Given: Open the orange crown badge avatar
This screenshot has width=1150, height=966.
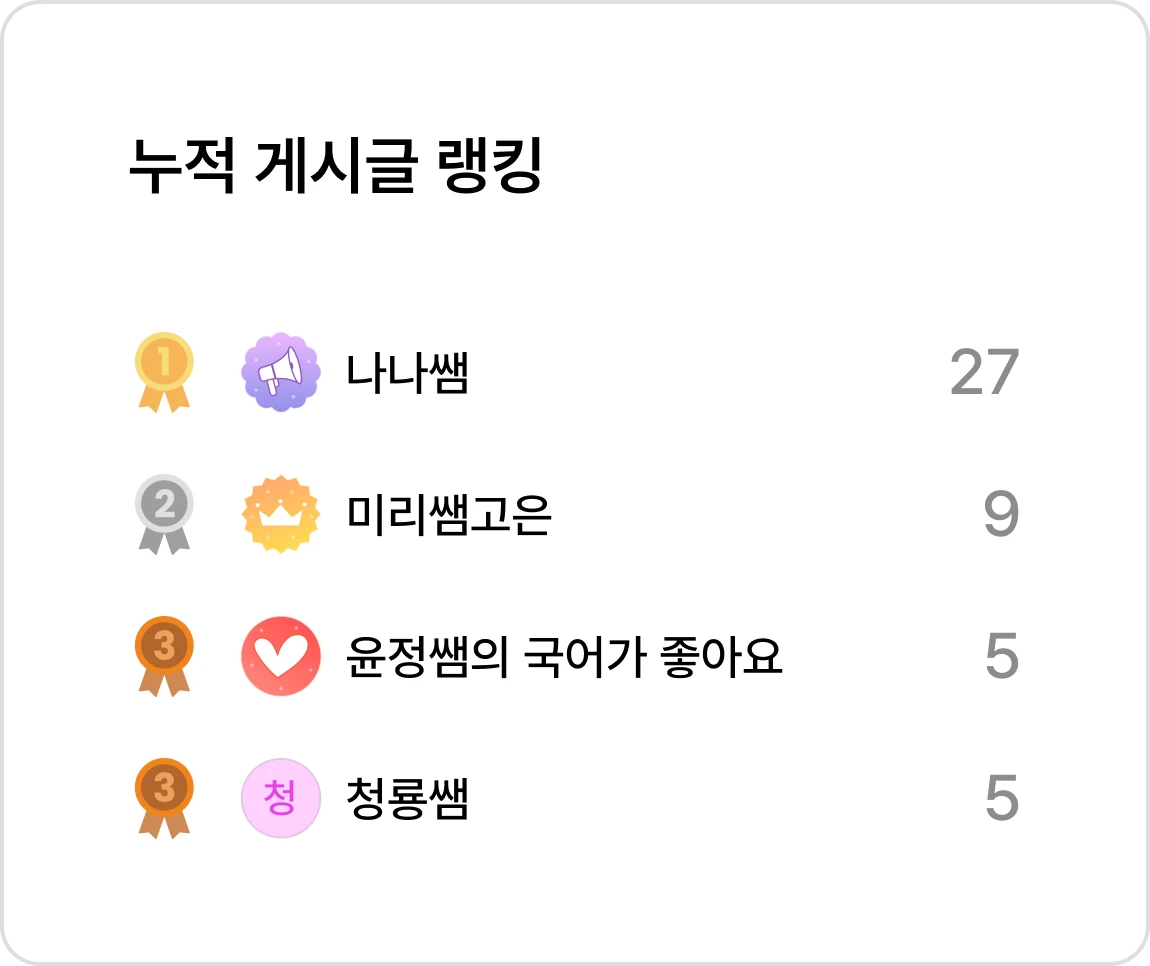Looking at the screenshot, I should click(281, 514).
